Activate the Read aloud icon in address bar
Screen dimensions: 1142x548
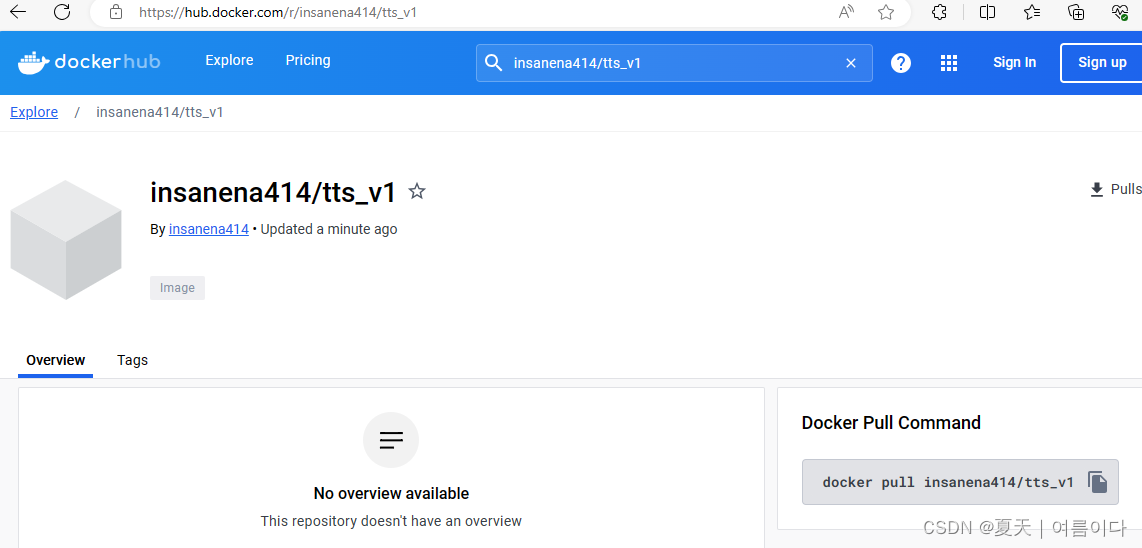click(x=846, y=12)
